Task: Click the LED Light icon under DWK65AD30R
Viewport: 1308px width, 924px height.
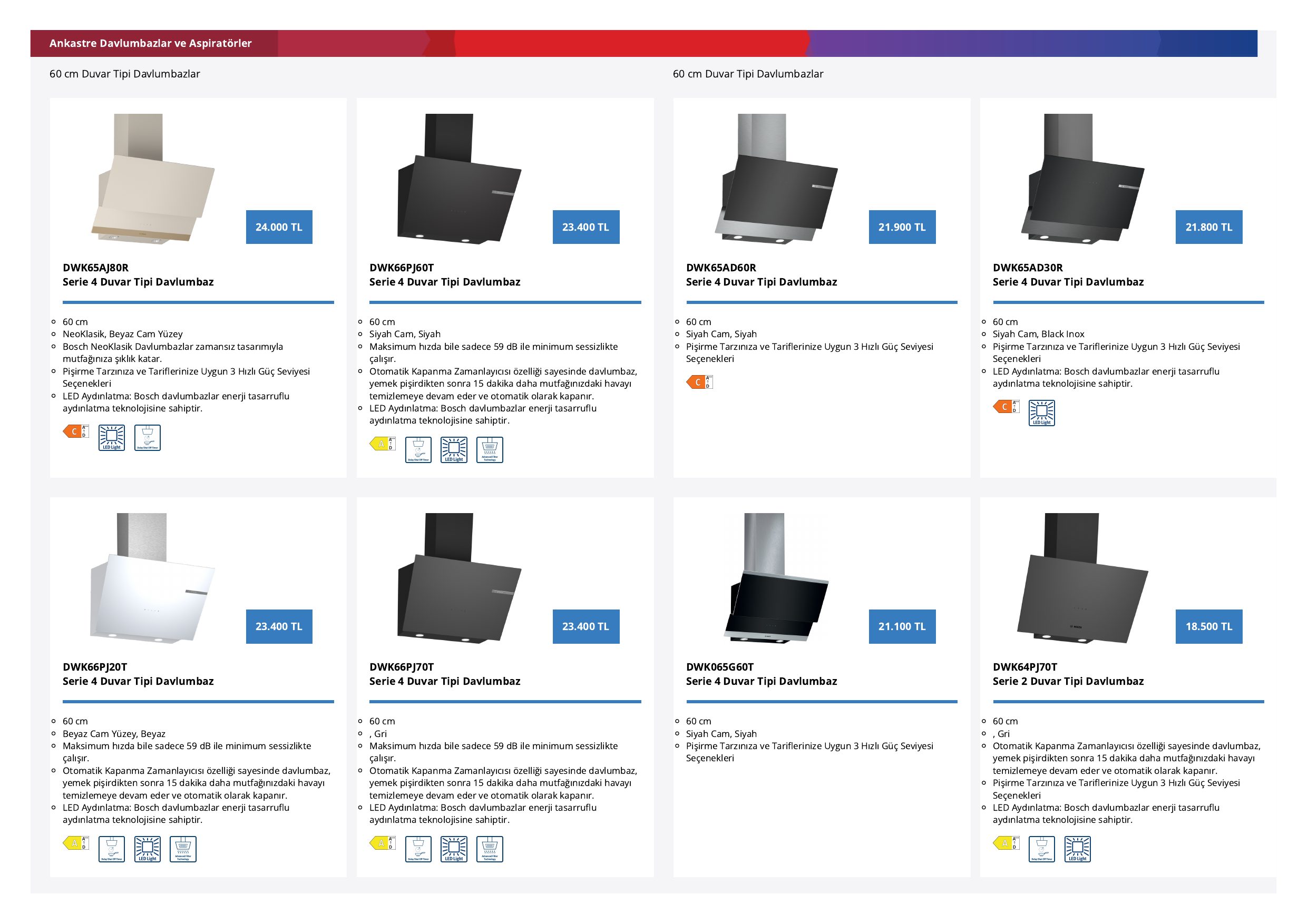Action: 1041,413
